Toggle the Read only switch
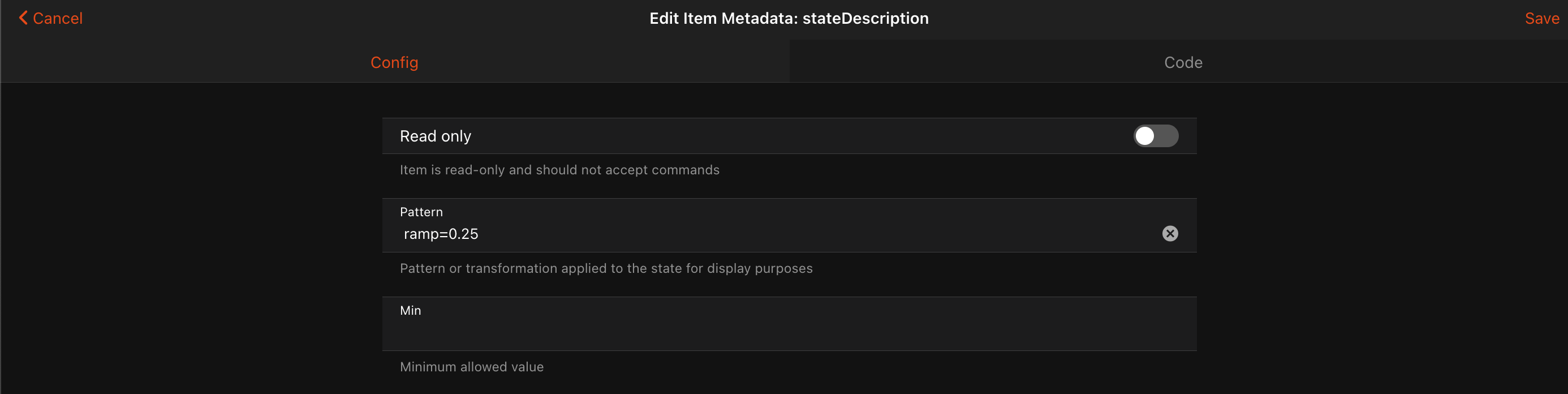1568x394 pixels. coord(1155,136)
